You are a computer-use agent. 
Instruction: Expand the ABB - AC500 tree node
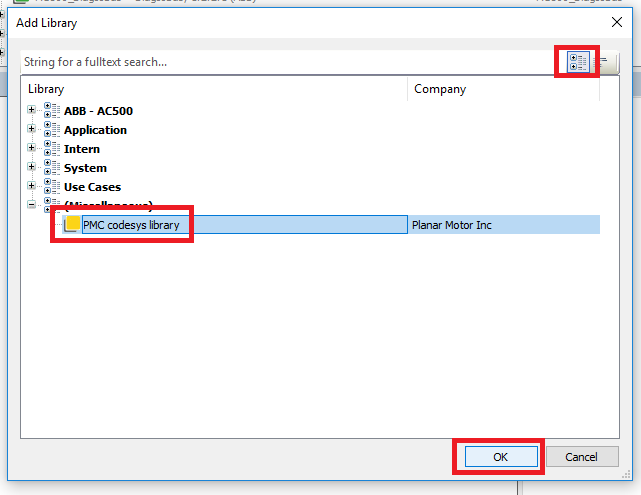point(32,110)
